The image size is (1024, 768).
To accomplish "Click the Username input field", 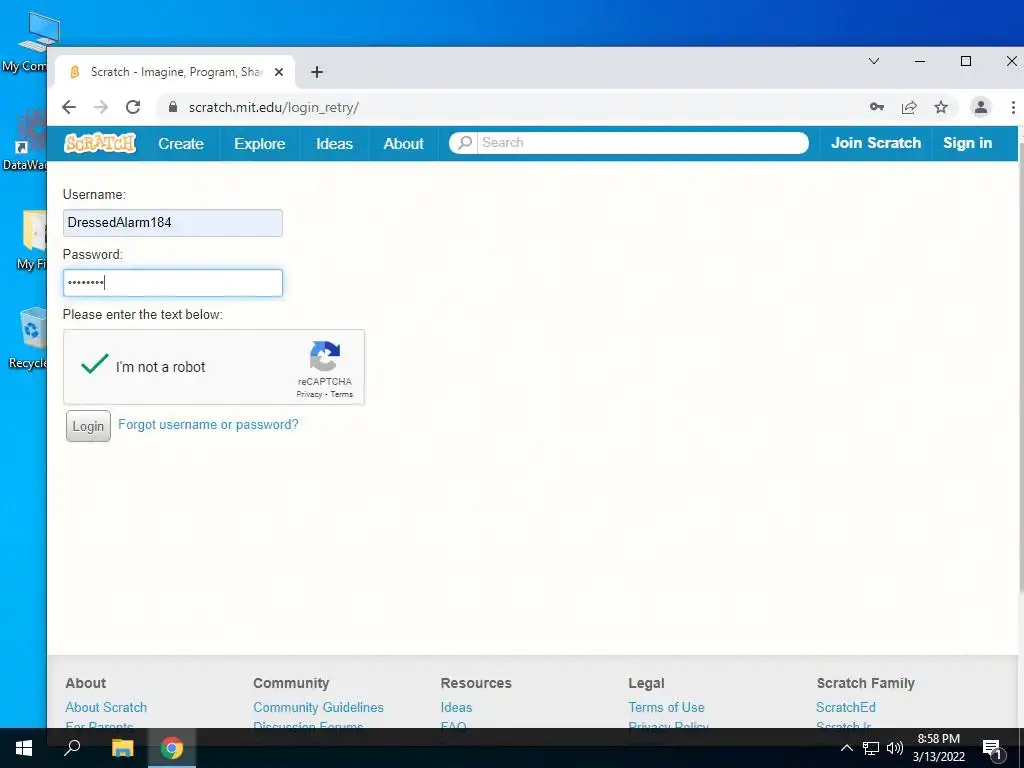I will [172, 223].
